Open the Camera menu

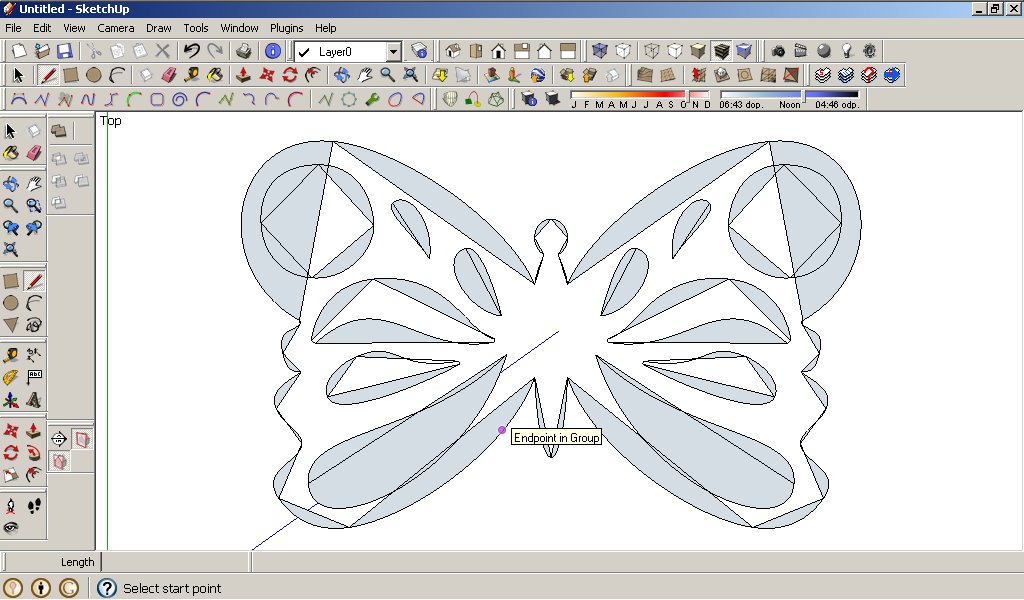click(116, 28)
